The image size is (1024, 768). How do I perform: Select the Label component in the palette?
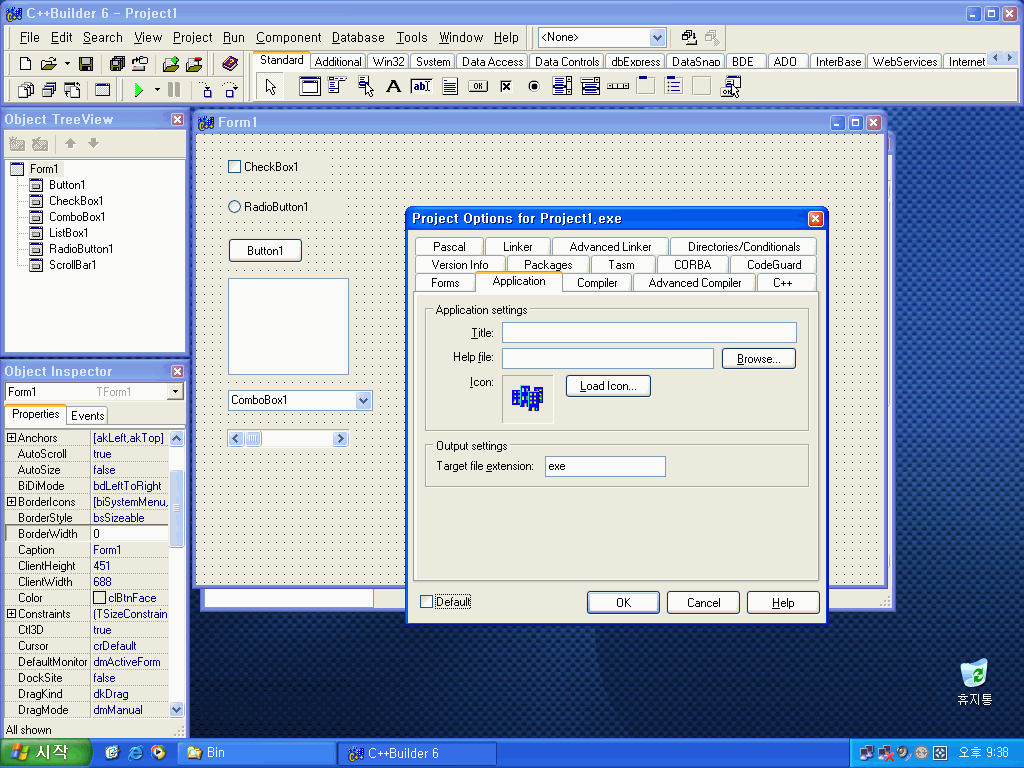tap(393, 87)
